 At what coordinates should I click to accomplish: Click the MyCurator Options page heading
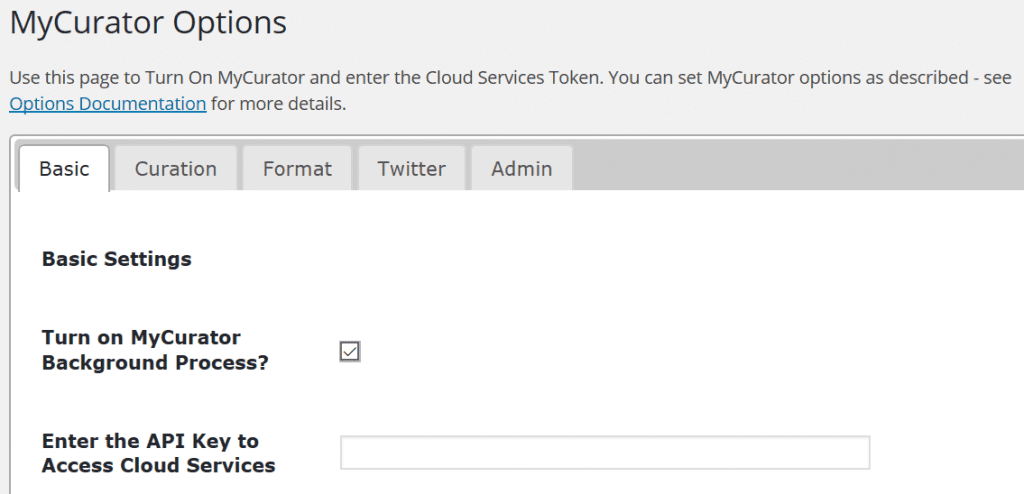click(x=148, y=22)
